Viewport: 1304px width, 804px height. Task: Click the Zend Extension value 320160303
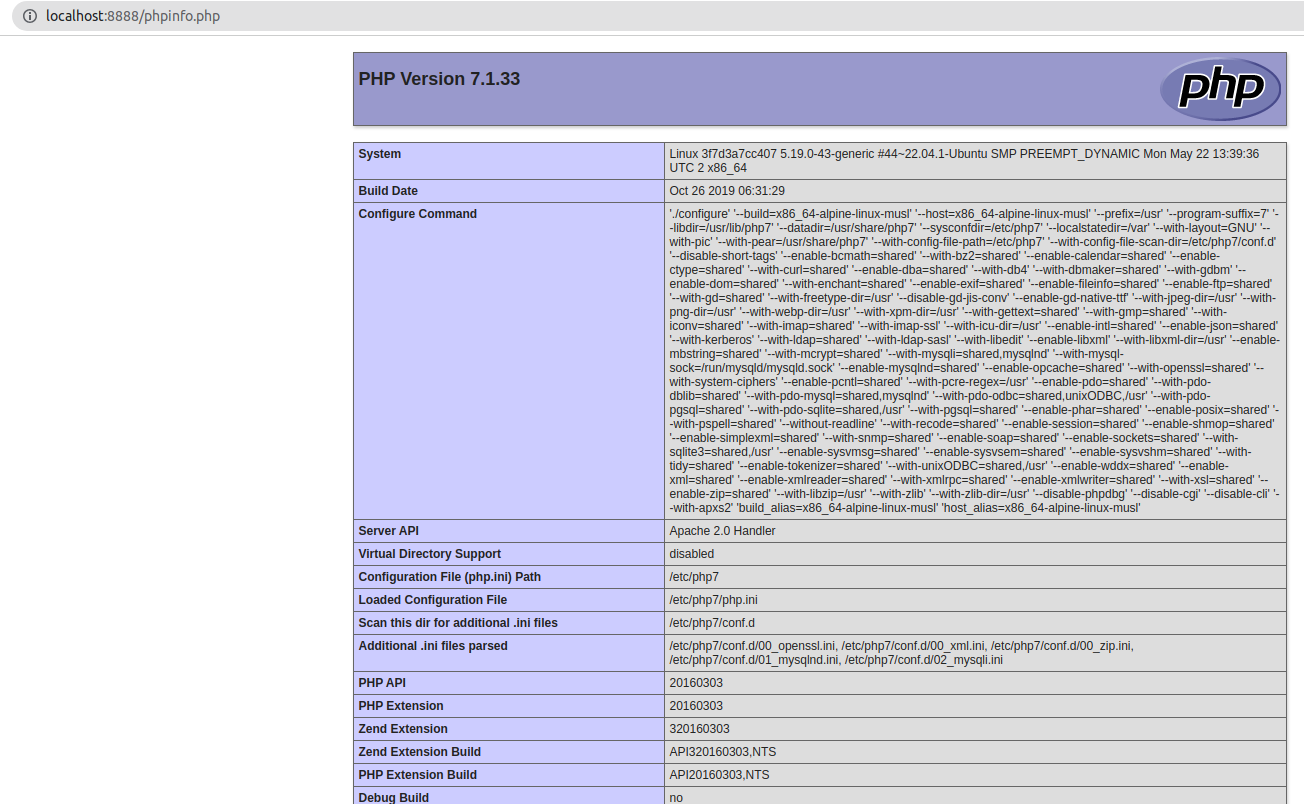[x=699, y=729]
